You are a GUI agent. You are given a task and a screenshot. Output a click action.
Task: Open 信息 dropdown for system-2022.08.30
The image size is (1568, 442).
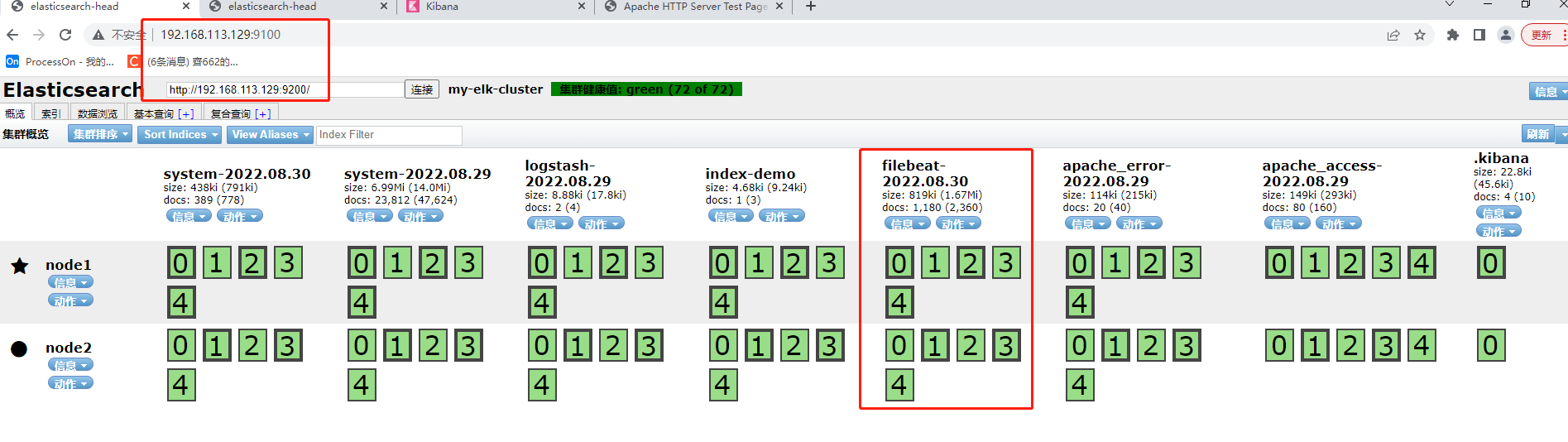[x=189, y=216]
